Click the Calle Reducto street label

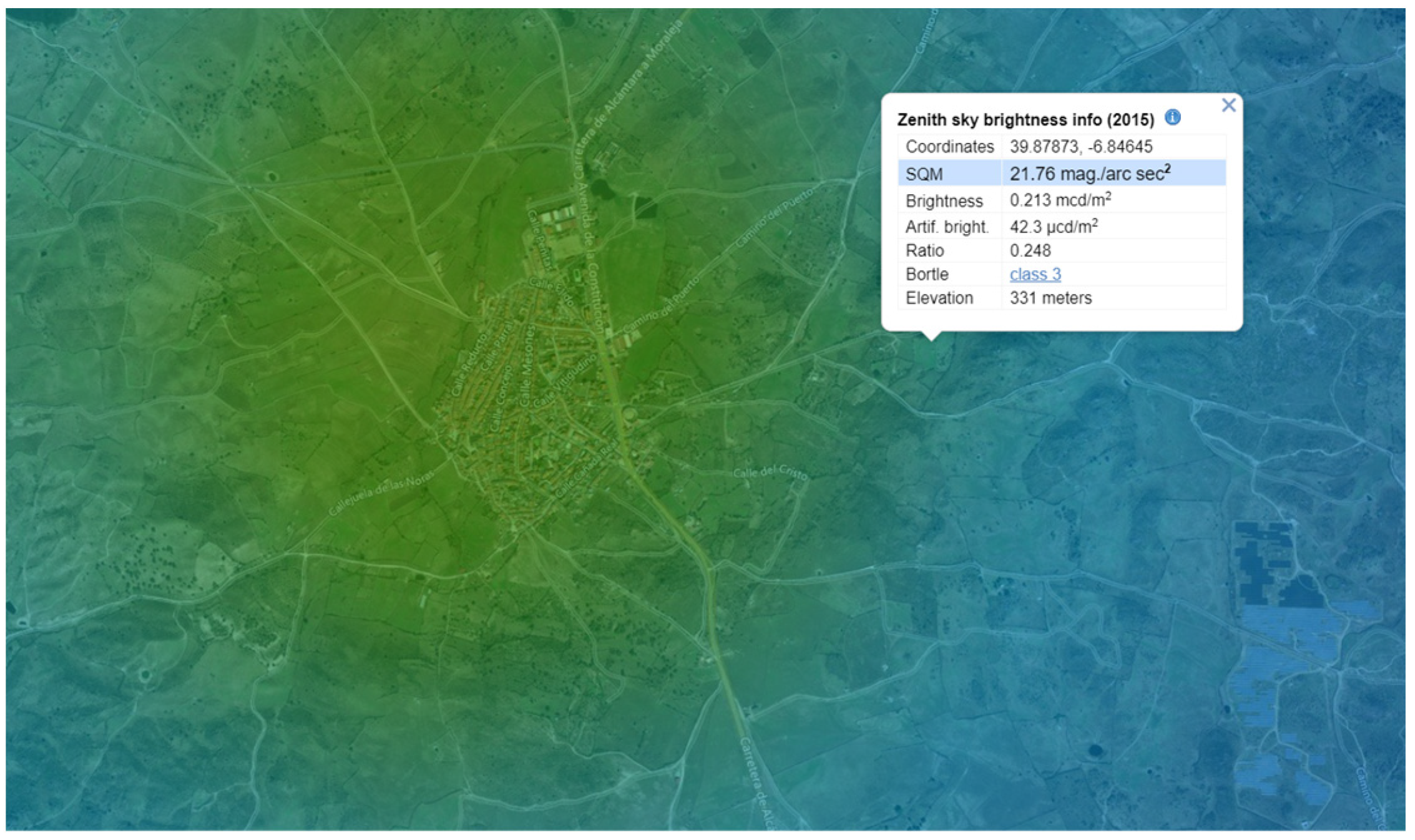pos(469,365)
